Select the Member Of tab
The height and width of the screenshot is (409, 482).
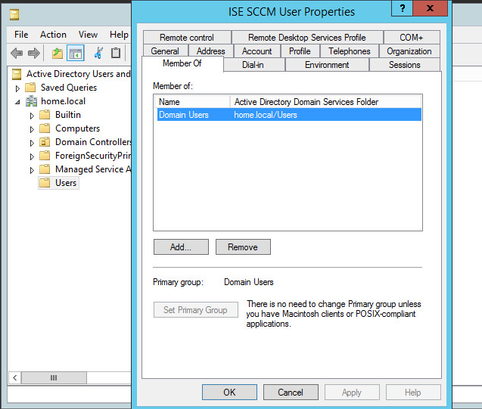[x=182, y=63]
